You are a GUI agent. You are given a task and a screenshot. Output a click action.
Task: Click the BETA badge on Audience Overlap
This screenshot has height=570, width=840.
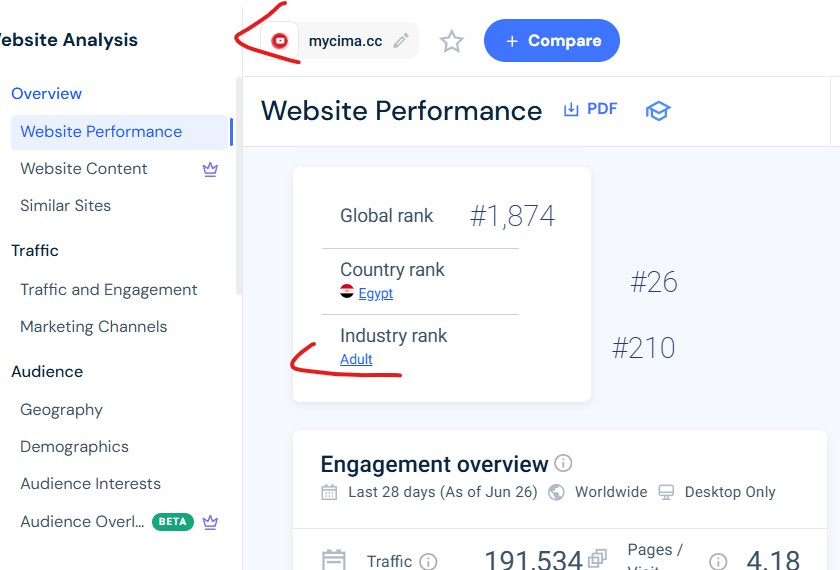tap(172, 522)
